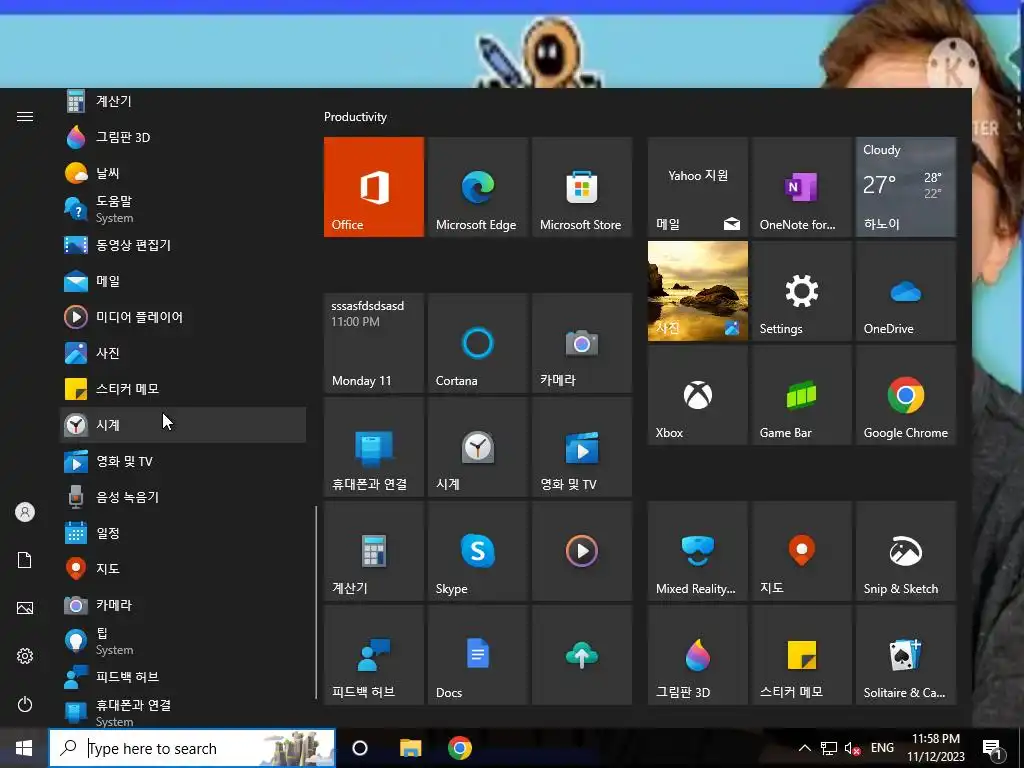This screenshot has height=768, width=1024.
Task: Select 일정 in the app list
Action: point(183,533)
